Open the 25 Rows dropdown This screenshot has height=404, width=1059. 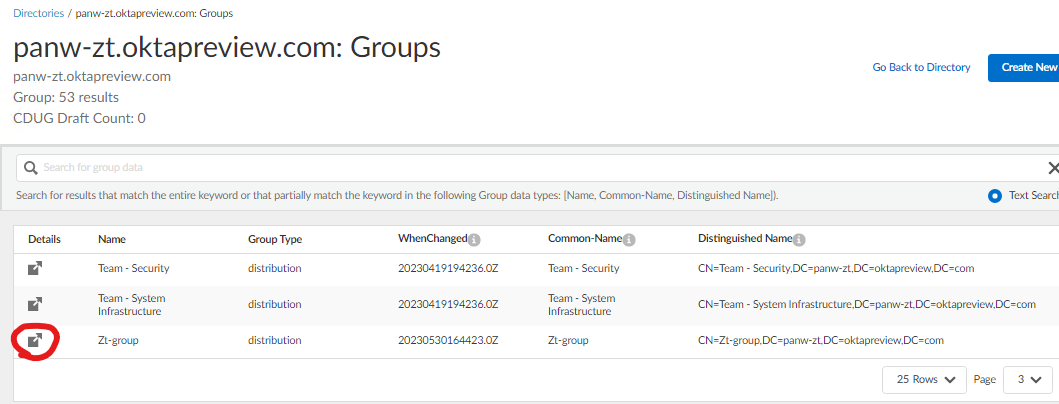[924, 380]
